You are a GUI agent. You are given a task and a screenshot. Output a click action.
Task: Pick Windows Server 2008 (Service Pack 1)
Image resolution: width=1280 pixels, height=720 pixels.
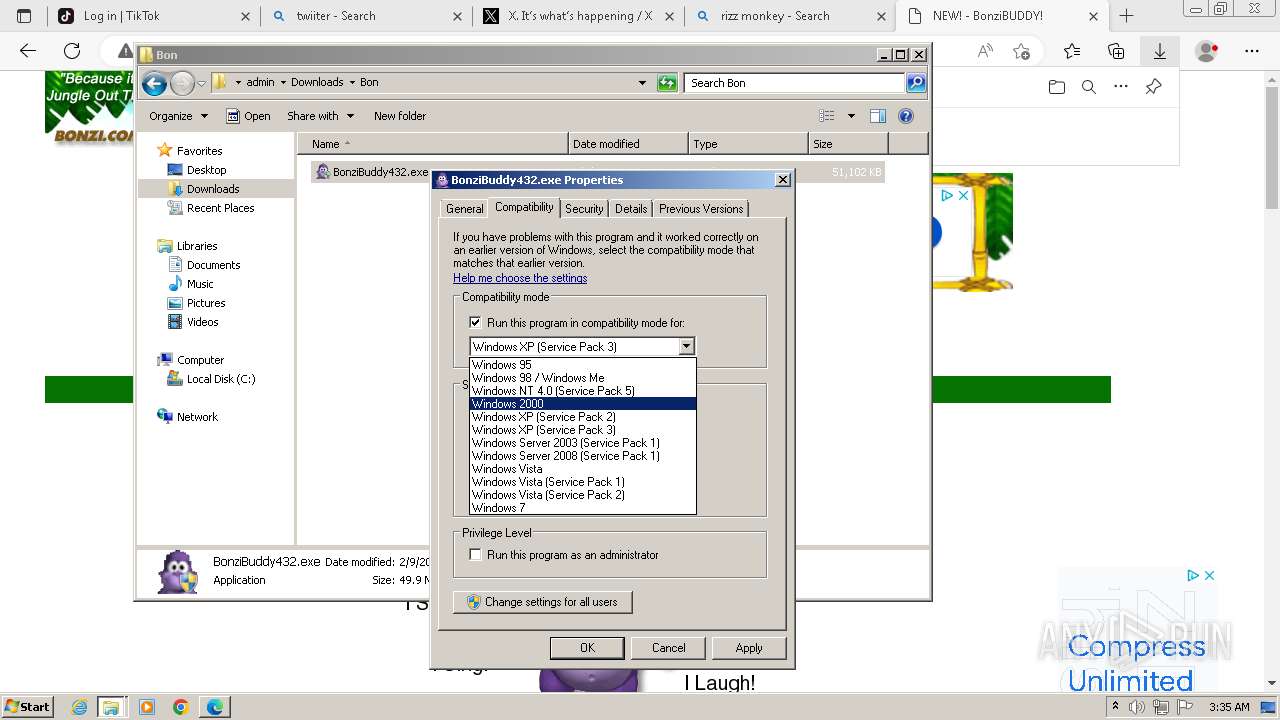[583, 456]
